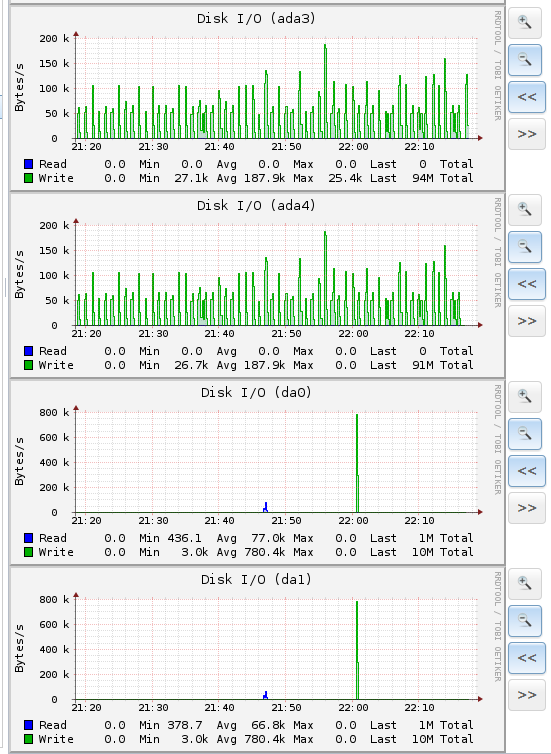Screen dimensions: 551x754
Task: Zoom in on the ada3 disk graph
Action: click(525, 22)
